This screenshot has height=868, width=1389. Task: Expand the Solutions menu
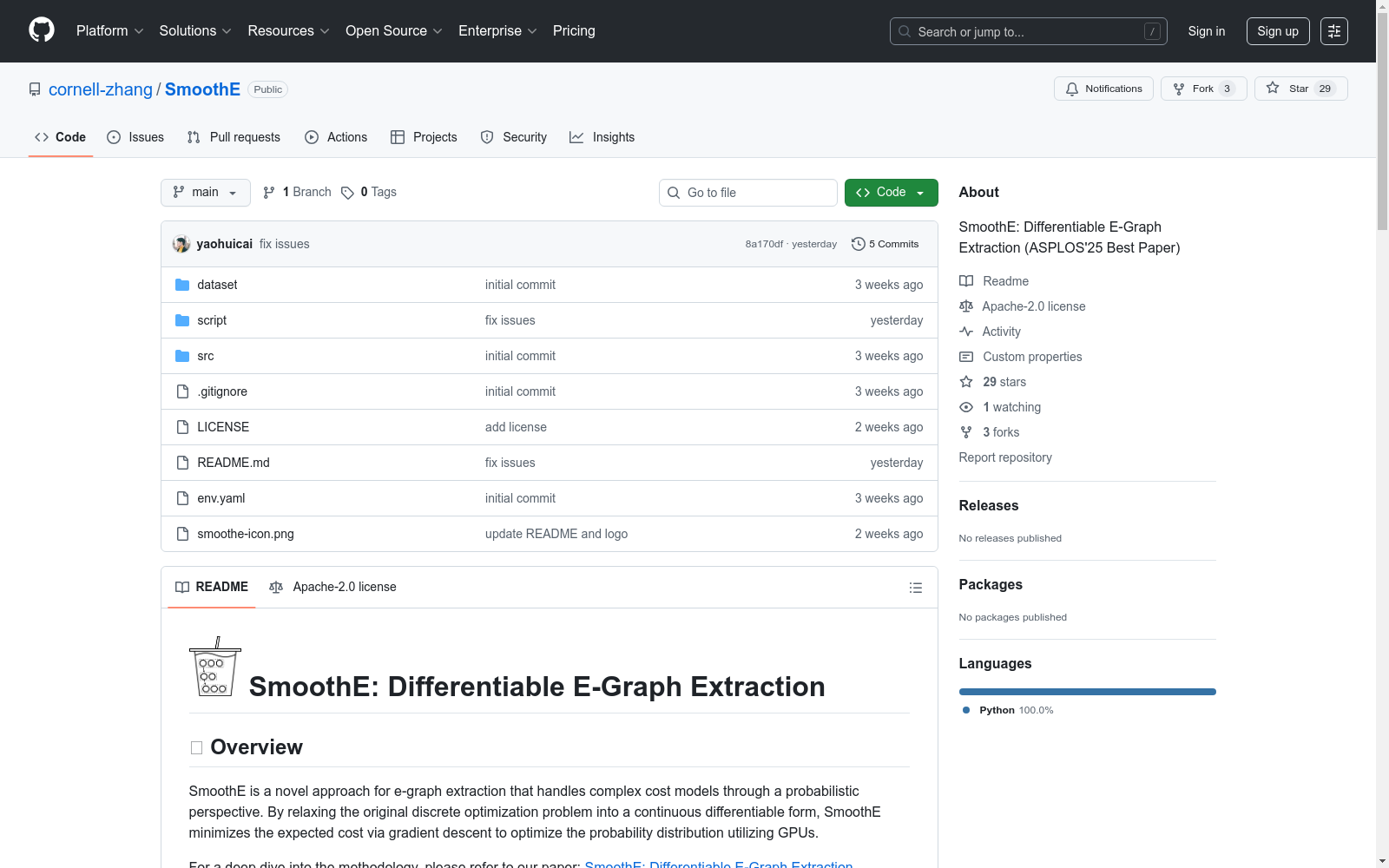pyautogui.click(x=195, y=31)
